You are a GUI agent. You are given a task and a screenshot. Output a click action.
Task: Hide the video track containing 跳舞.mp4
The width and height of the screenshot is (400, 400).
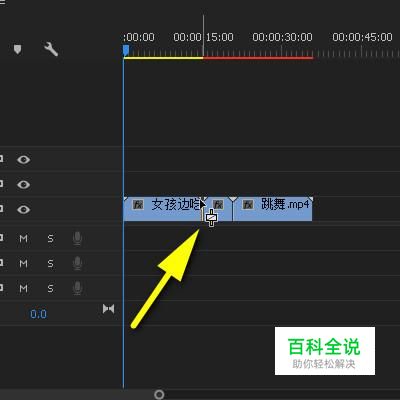23,210
